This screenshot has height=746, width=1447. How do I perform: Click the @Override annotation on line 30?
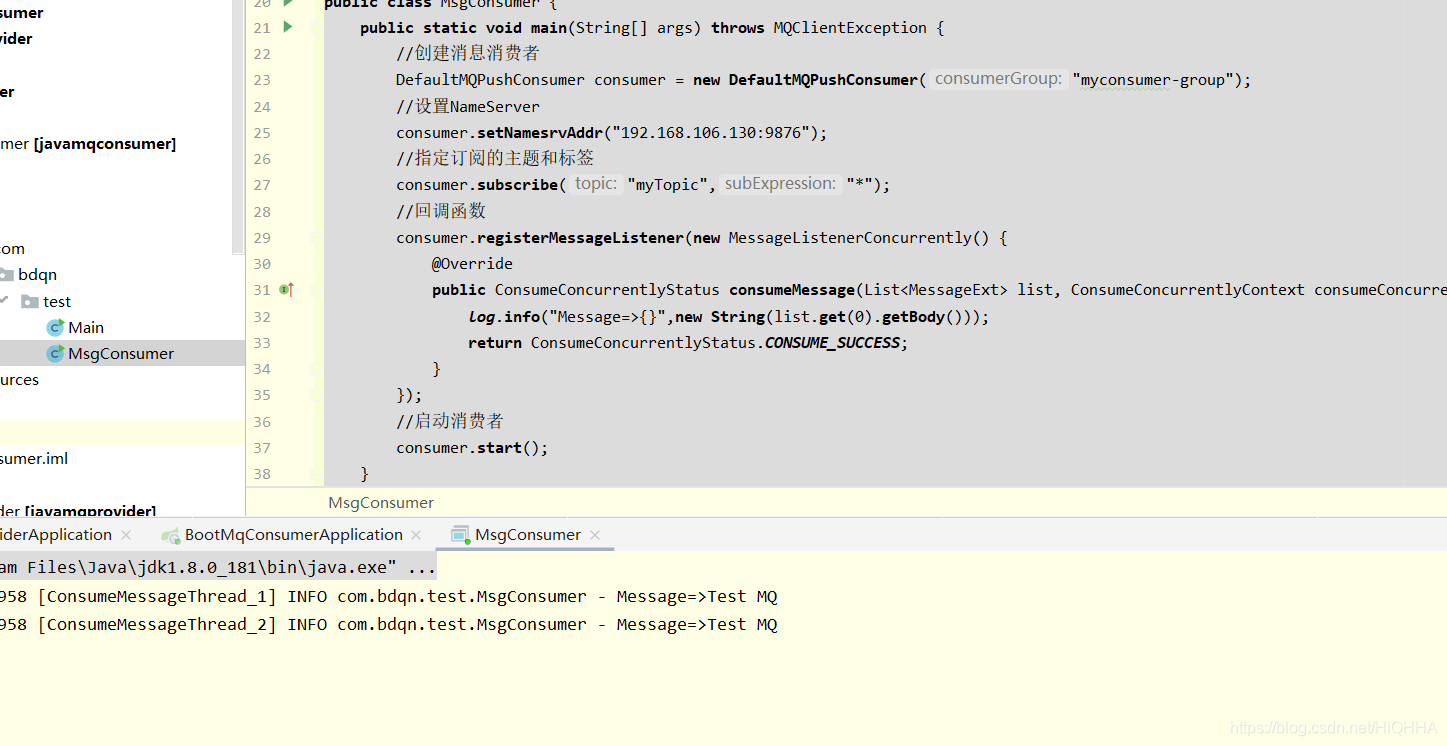472,264
